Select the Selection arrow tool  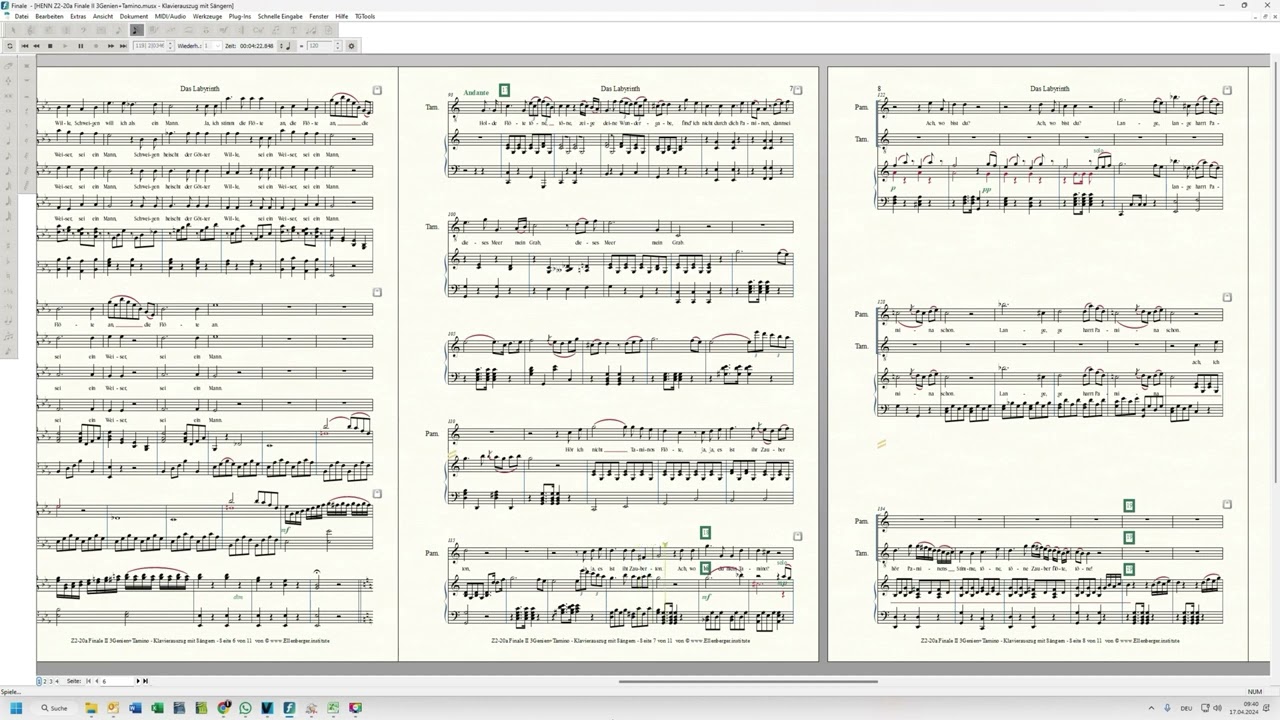click(x=13, y=30)
